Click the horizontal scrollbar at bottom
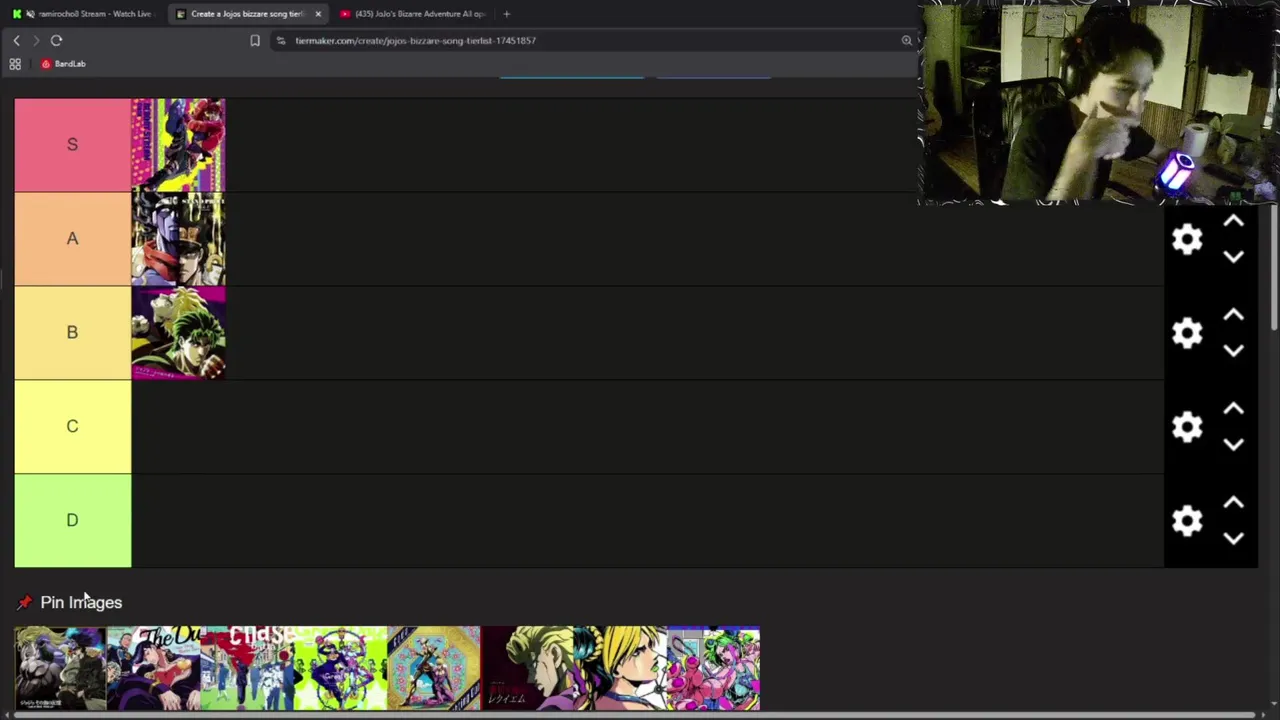This screenshot has height=720, width=1280. click(x=635, y=716)
